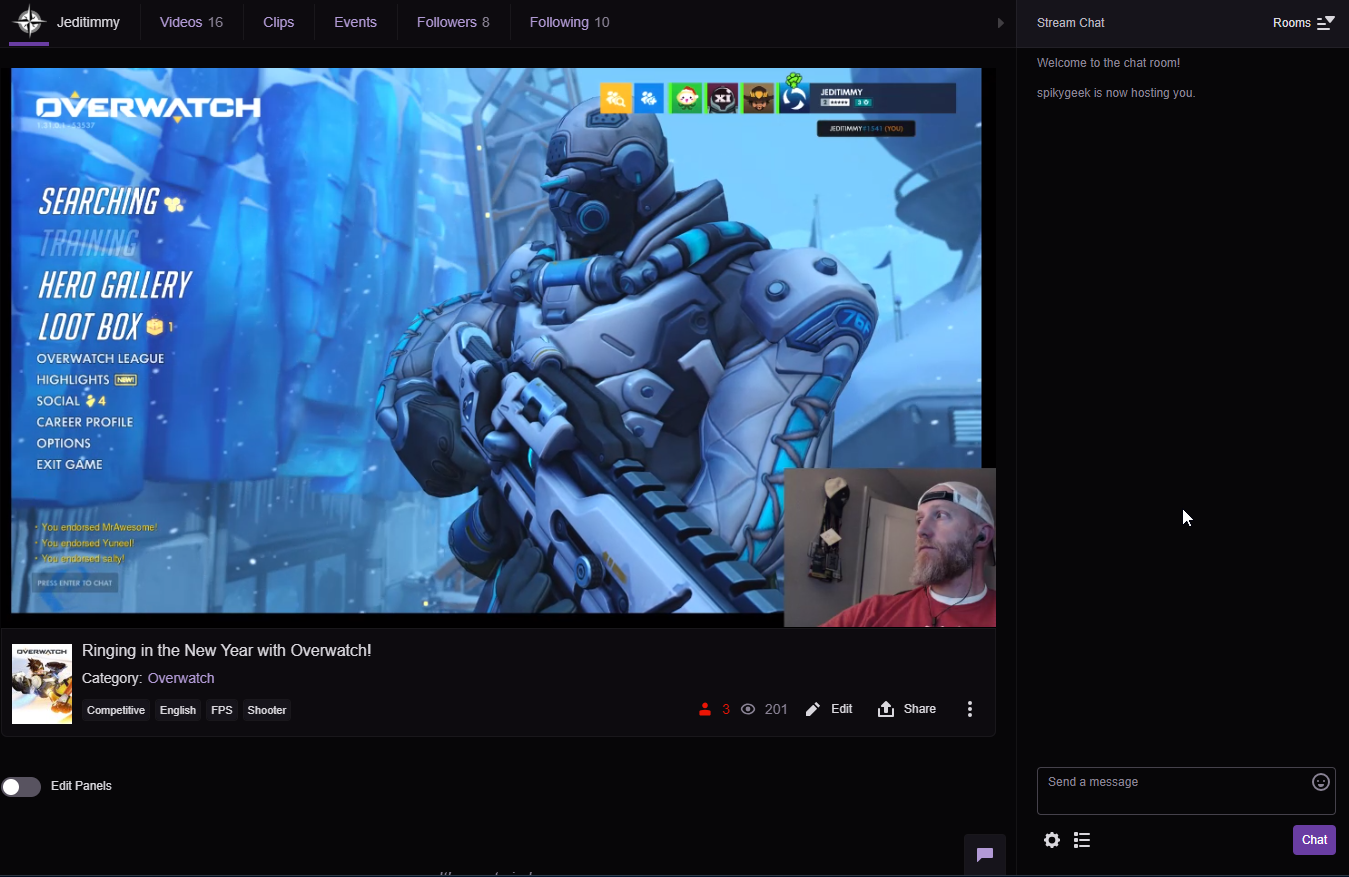Click the red live viewers icon

pos(705,709)
